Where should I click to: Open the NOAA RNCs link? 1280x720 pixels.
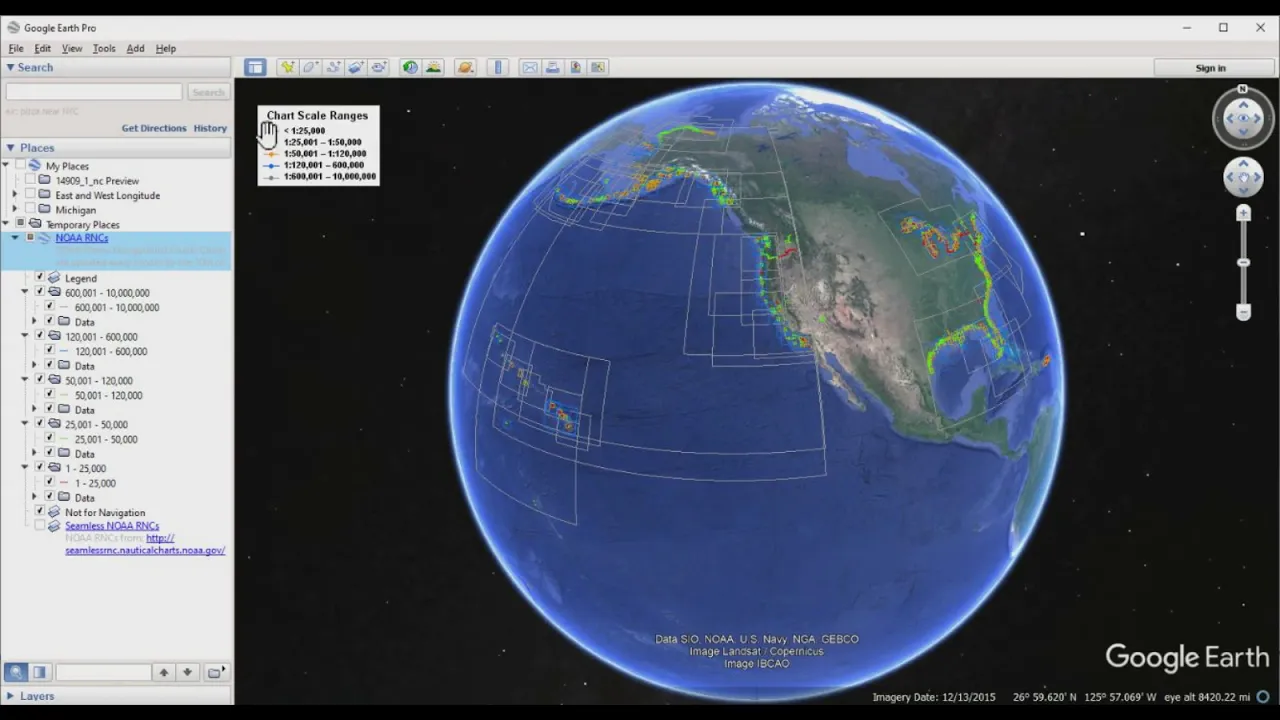[x=82, y=238]
